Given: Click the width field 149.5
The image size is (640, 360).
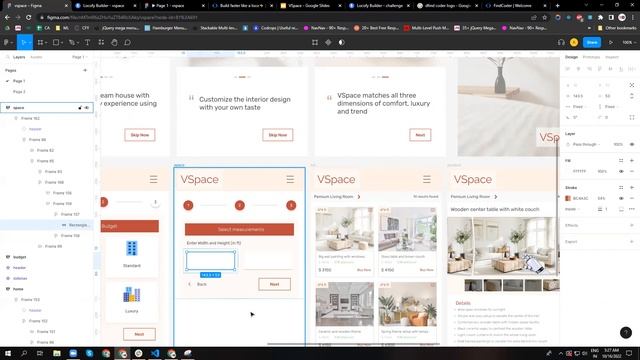Looking at the screenshot, I should click(x=578, y=96).
